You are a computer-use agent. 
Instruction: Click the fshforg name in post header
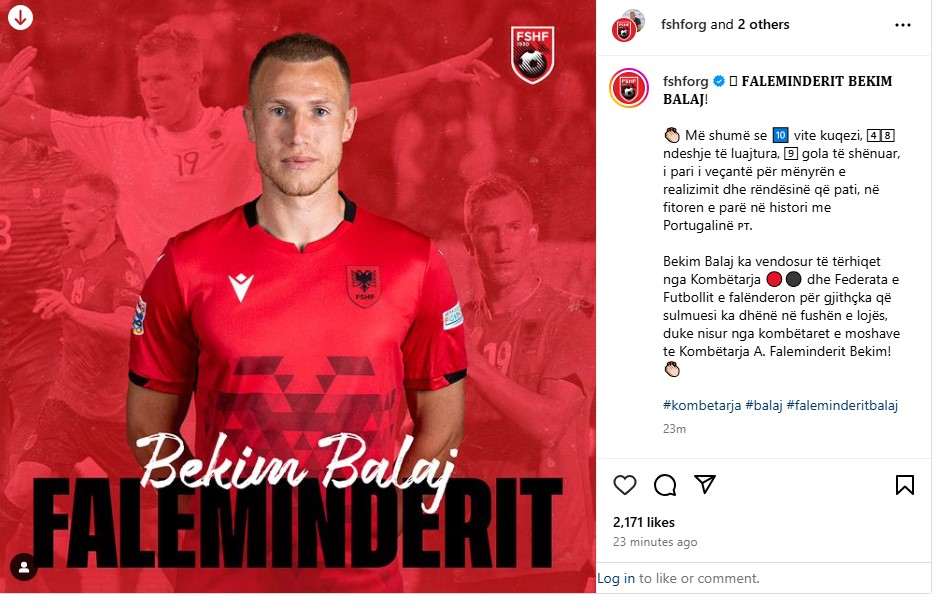[x=683, y=24]
